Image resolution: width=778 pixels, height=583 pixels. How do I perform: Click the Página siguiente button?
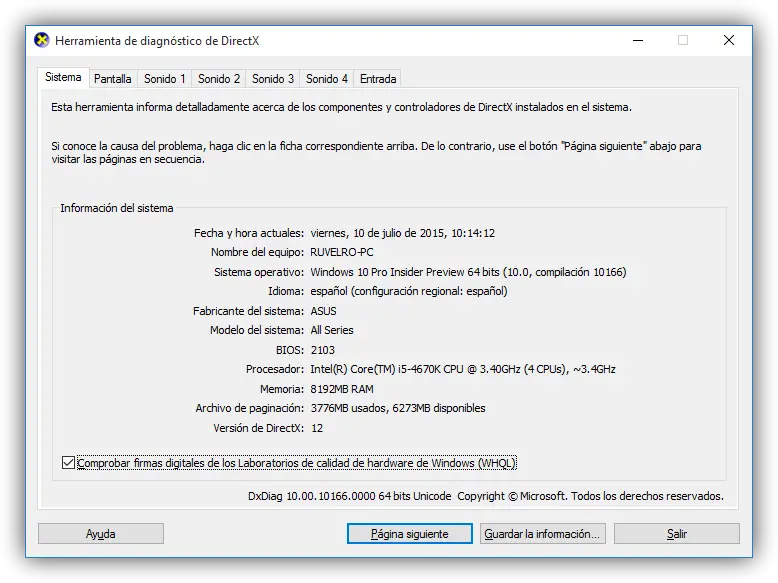pyautogui.click(x=409, y=534)
